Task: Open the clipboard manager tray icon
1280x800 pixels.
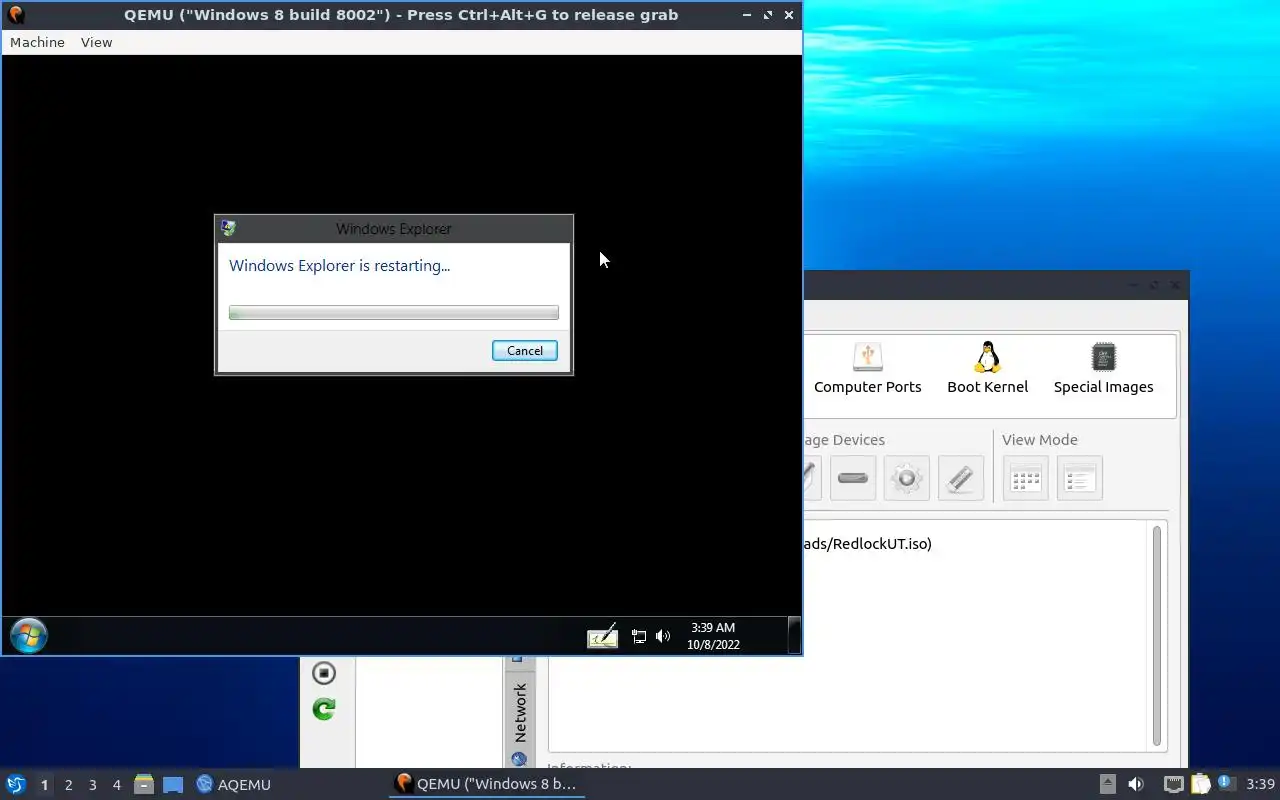Action: tap(1200, 784)
